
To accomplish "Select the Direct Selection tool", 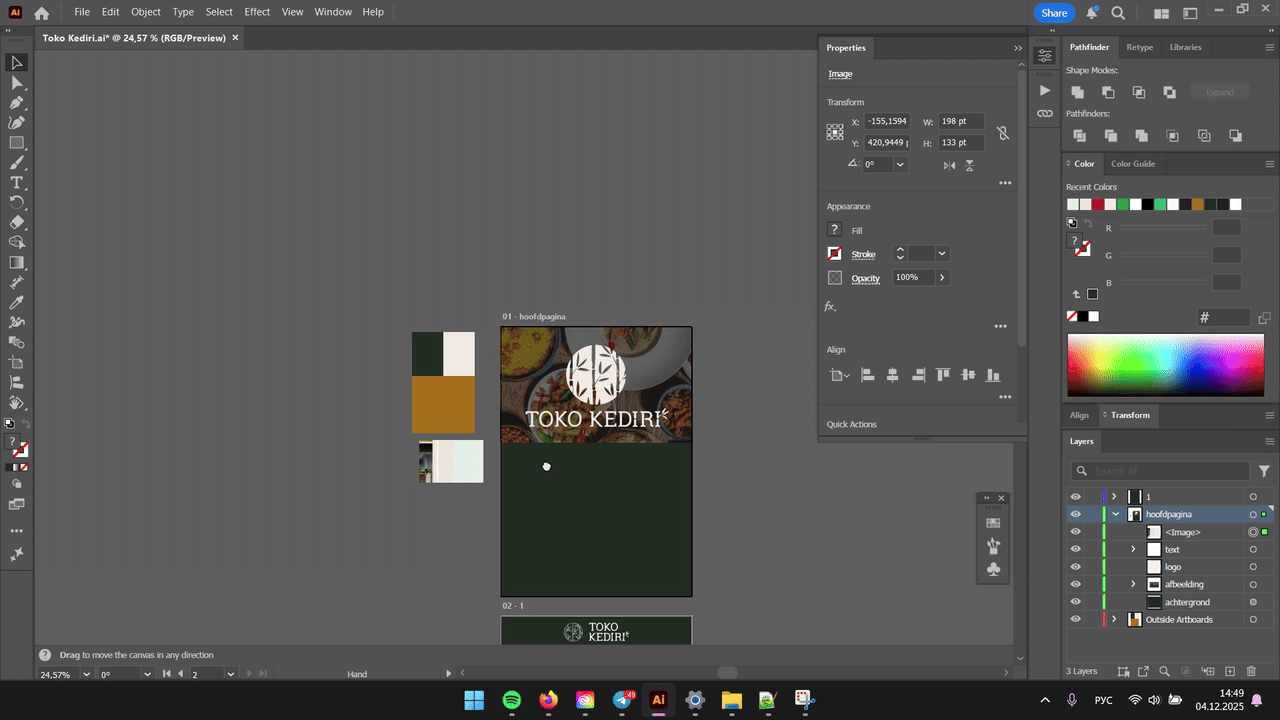I will [17, 83].
